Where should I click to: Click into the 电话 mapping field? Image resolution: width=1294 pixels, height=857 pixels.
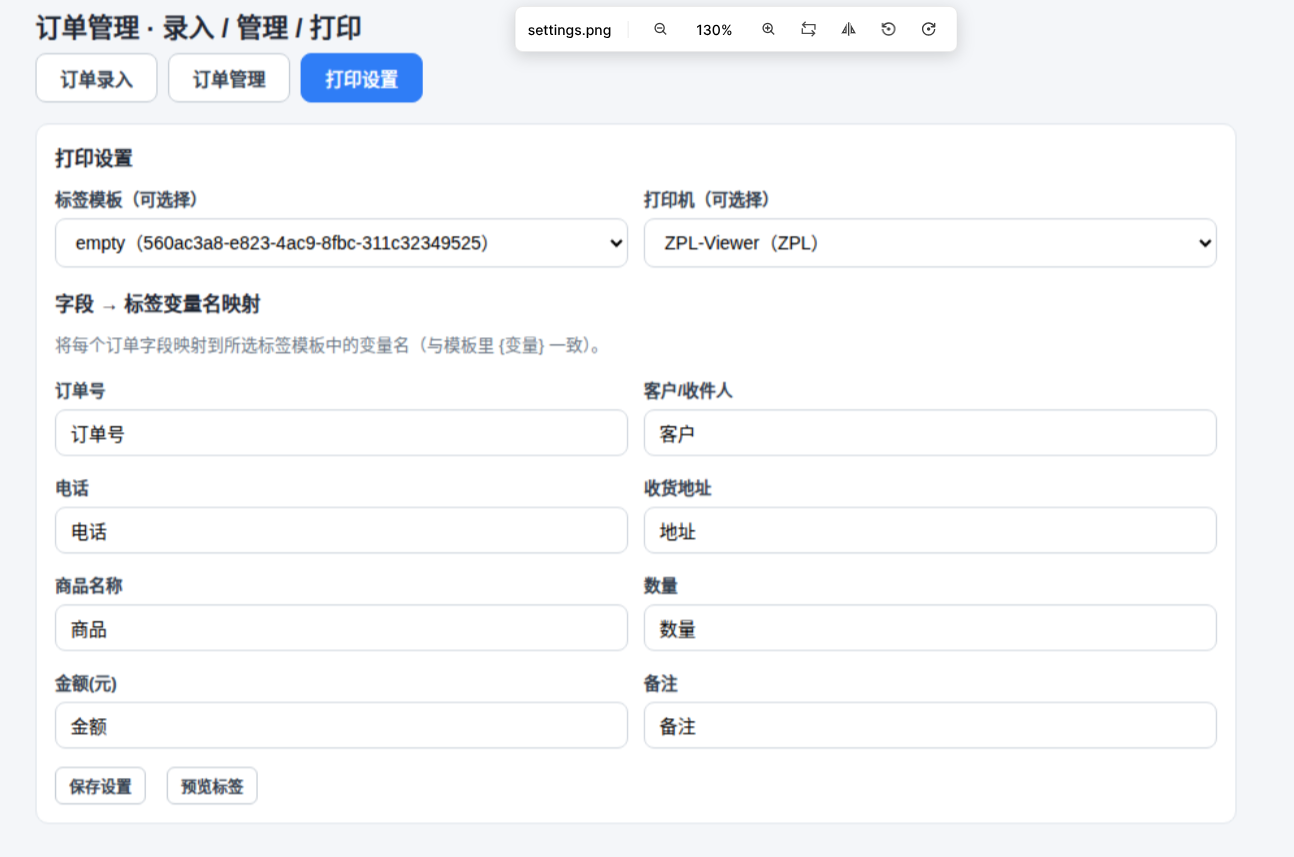(x=341, y=530)
